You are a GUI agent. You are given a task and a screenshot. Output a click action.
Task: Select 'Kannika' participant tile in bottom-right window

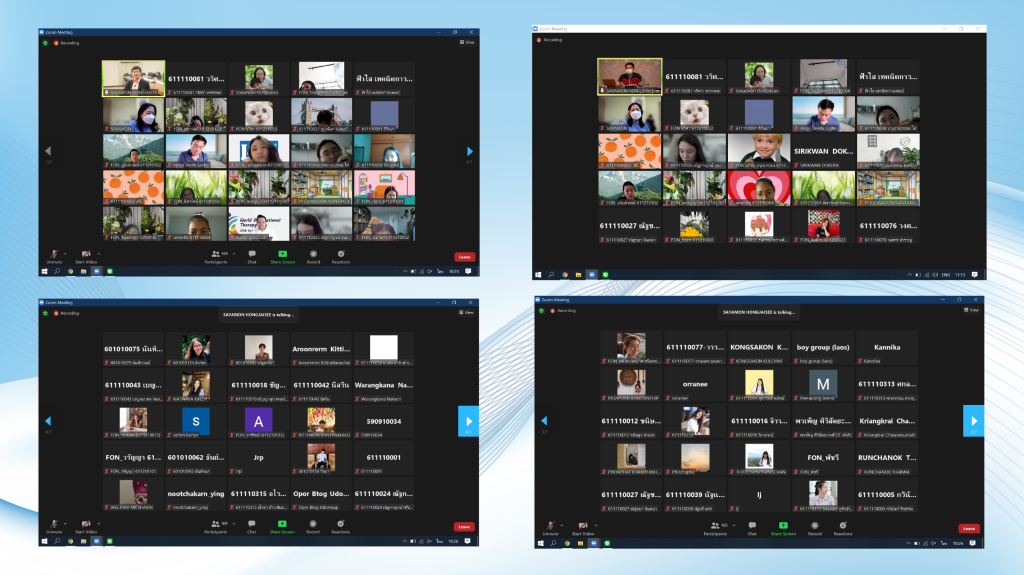click(x=887, y=348)
